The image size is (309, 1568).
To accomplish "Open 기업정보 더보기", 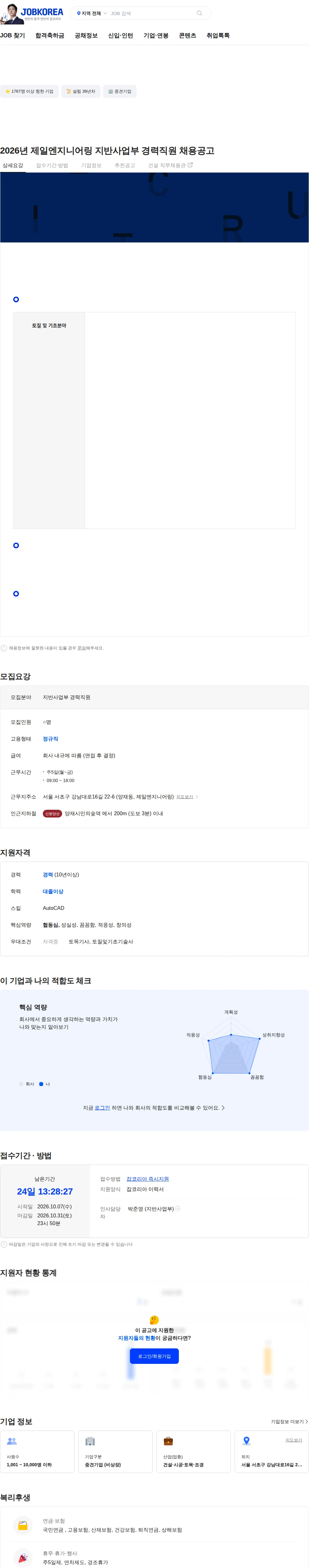I will tap(290, 1422).
